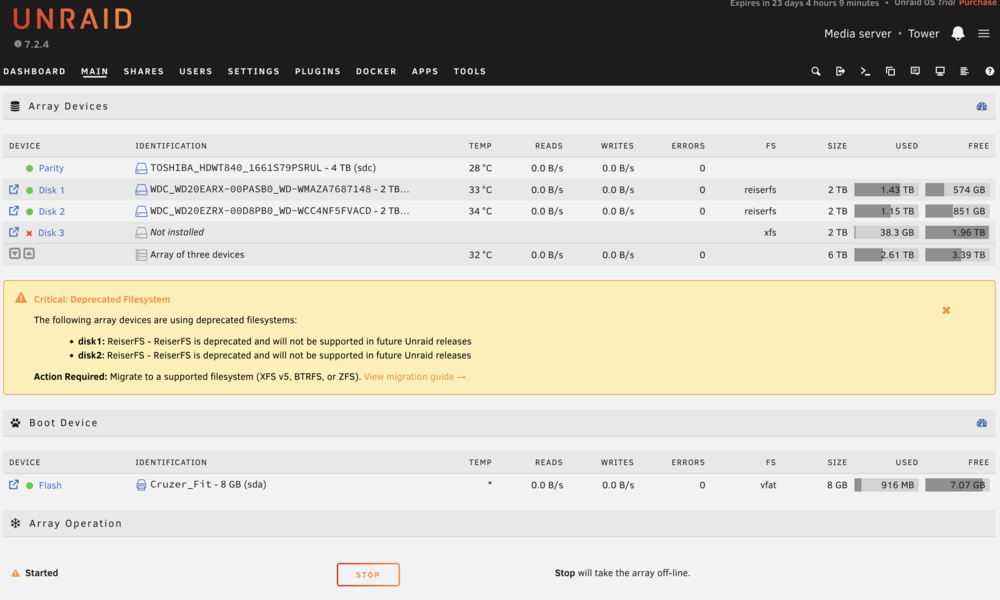This screenshot has height=600, width=1000.
Task: Browse Disk 2 via its arrow icon
Action: 13,210
